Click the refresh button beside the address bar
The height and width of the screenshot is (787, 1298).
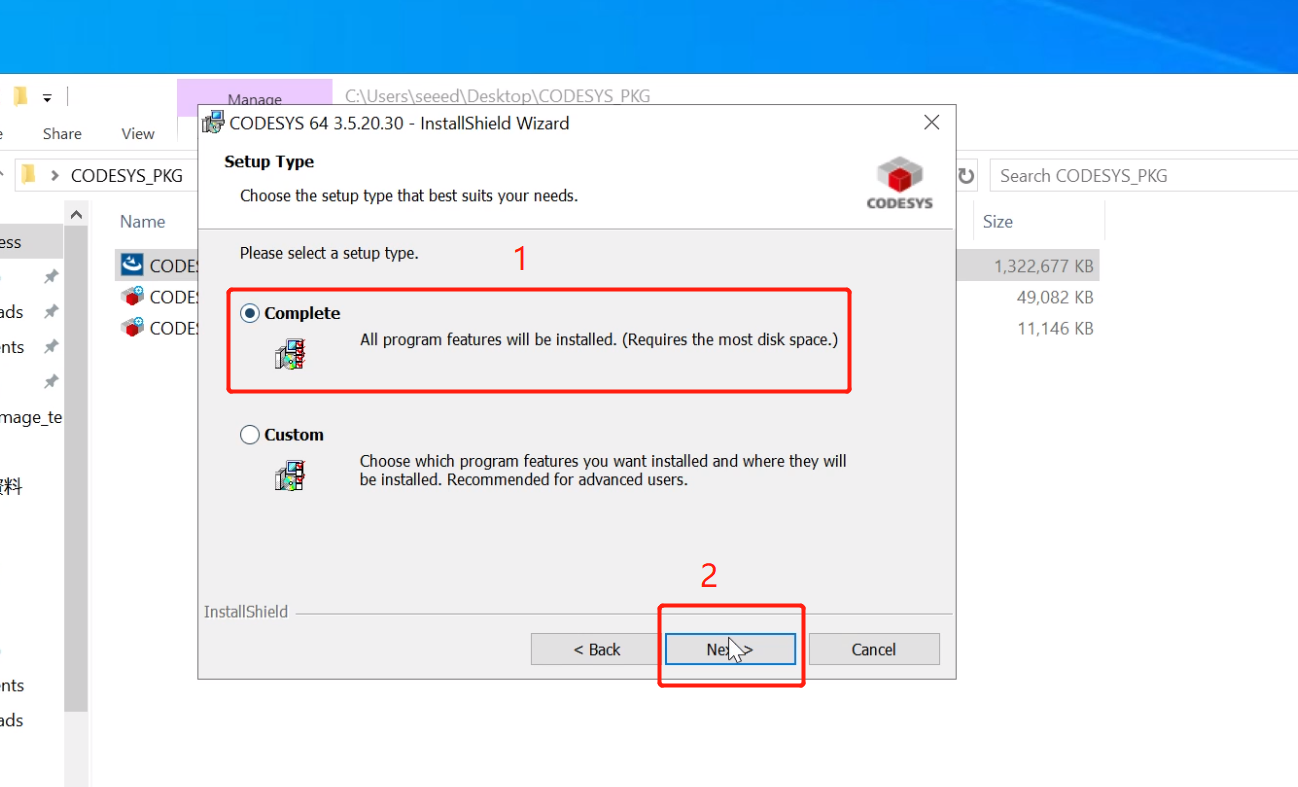pyautogui.click(x=966, y=176)
